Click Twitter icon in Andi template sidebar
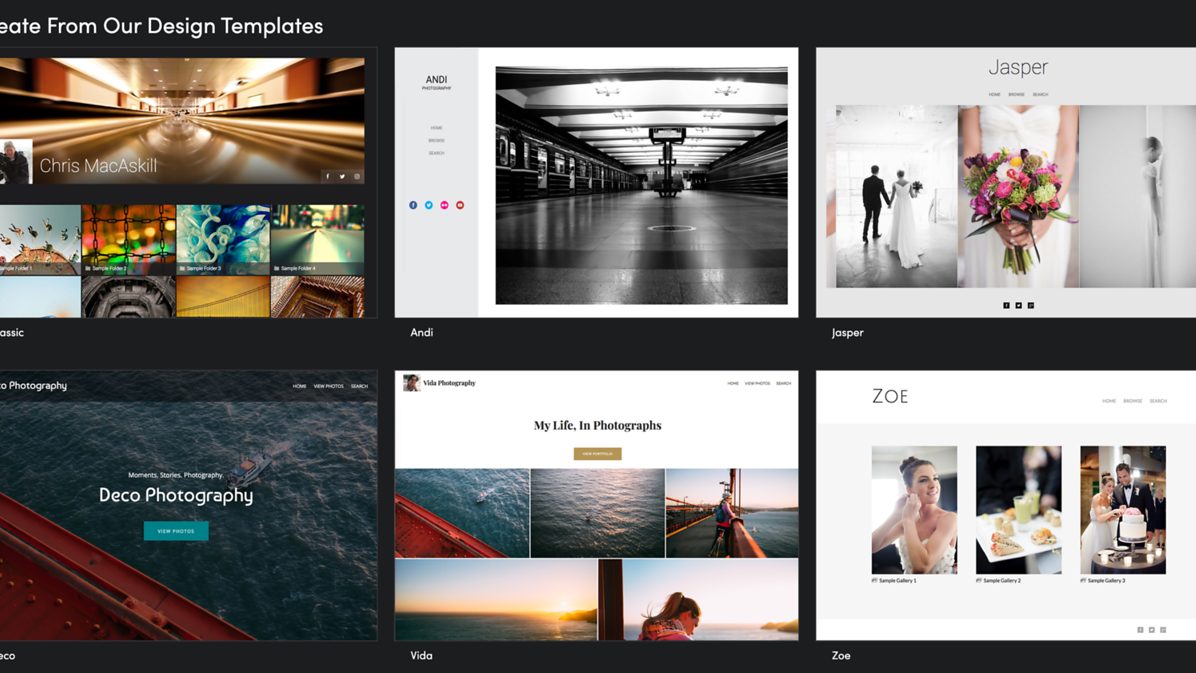Screen dimensions: 1196x673 [x=429, y=205]
